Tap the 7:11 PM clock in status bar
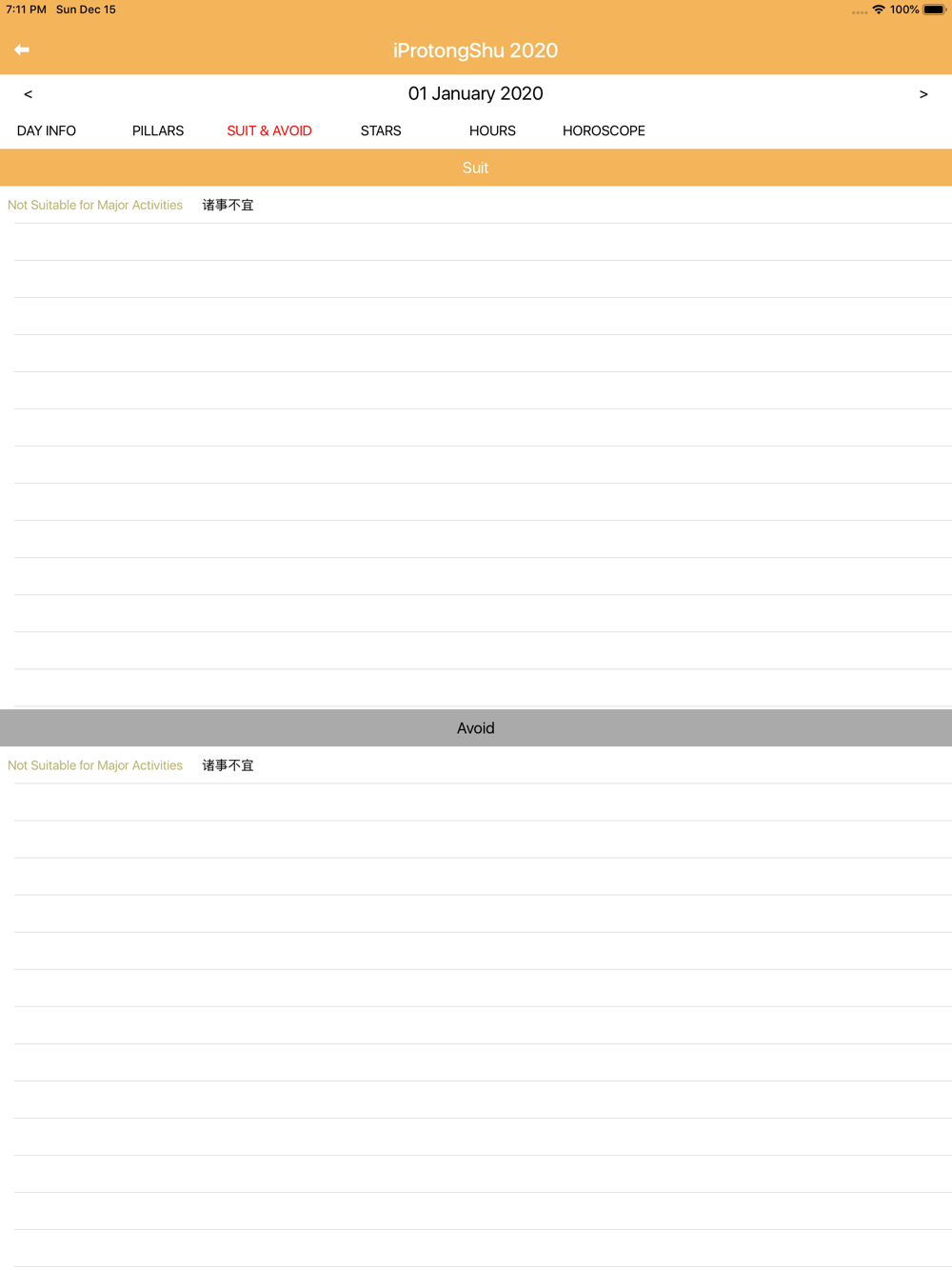This screenshot has width=952, height=1270. click(x=26, y=10)
